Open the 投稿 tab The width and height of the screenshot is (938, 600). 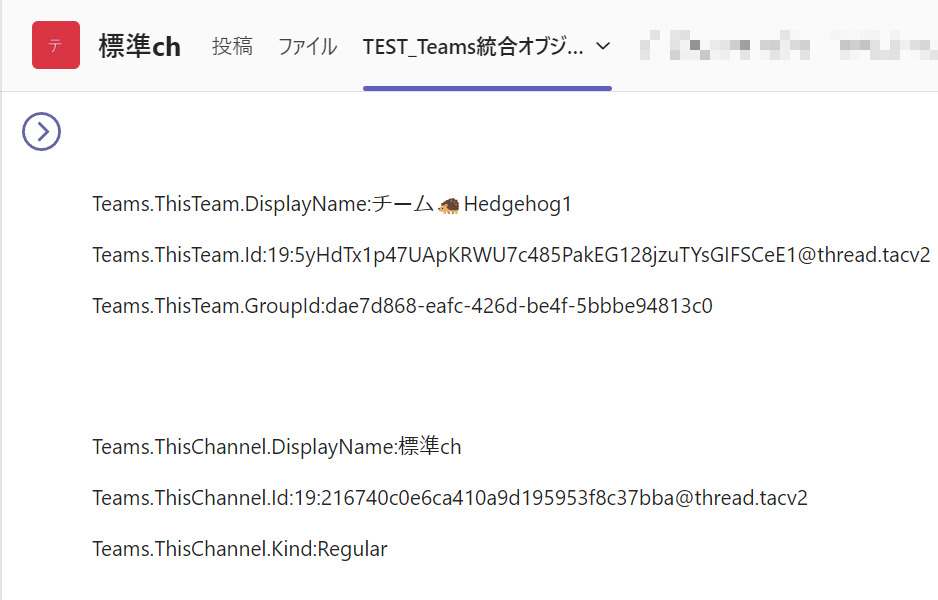coord(232,47)
